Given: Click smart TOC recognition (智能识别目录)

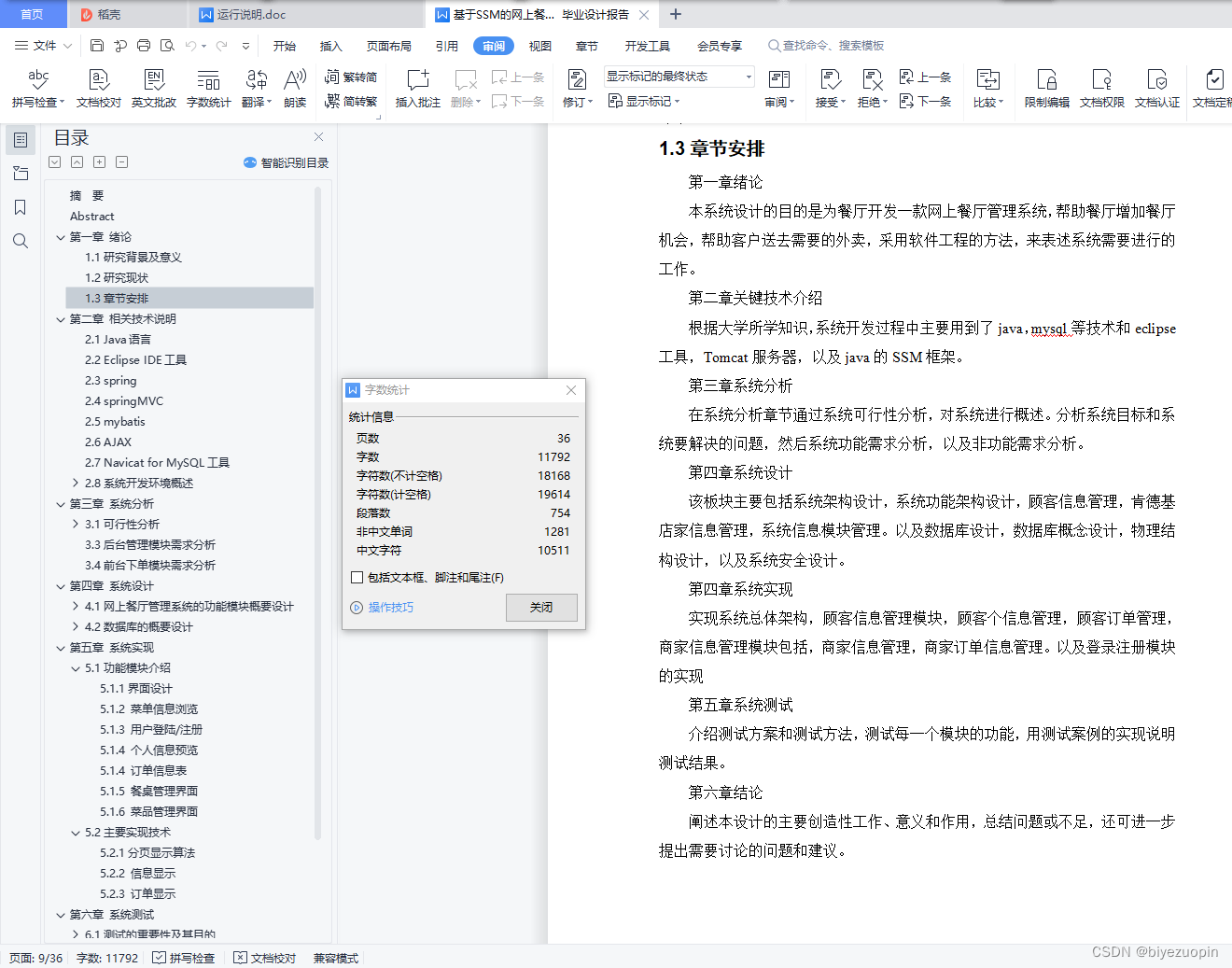Looking at the screenshot, I should click(x=286, y=162).
